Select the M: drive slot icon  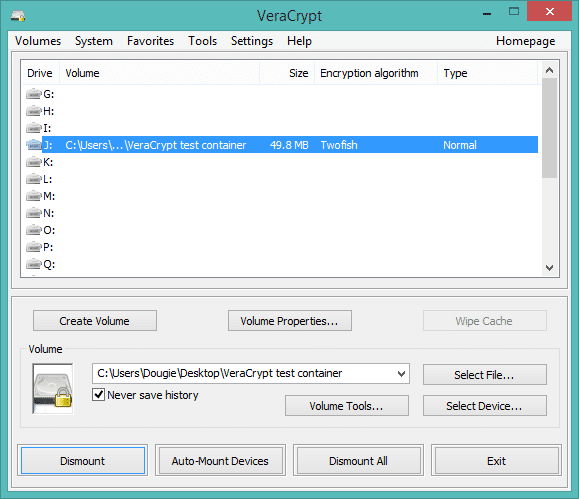[x=34, y=196]
